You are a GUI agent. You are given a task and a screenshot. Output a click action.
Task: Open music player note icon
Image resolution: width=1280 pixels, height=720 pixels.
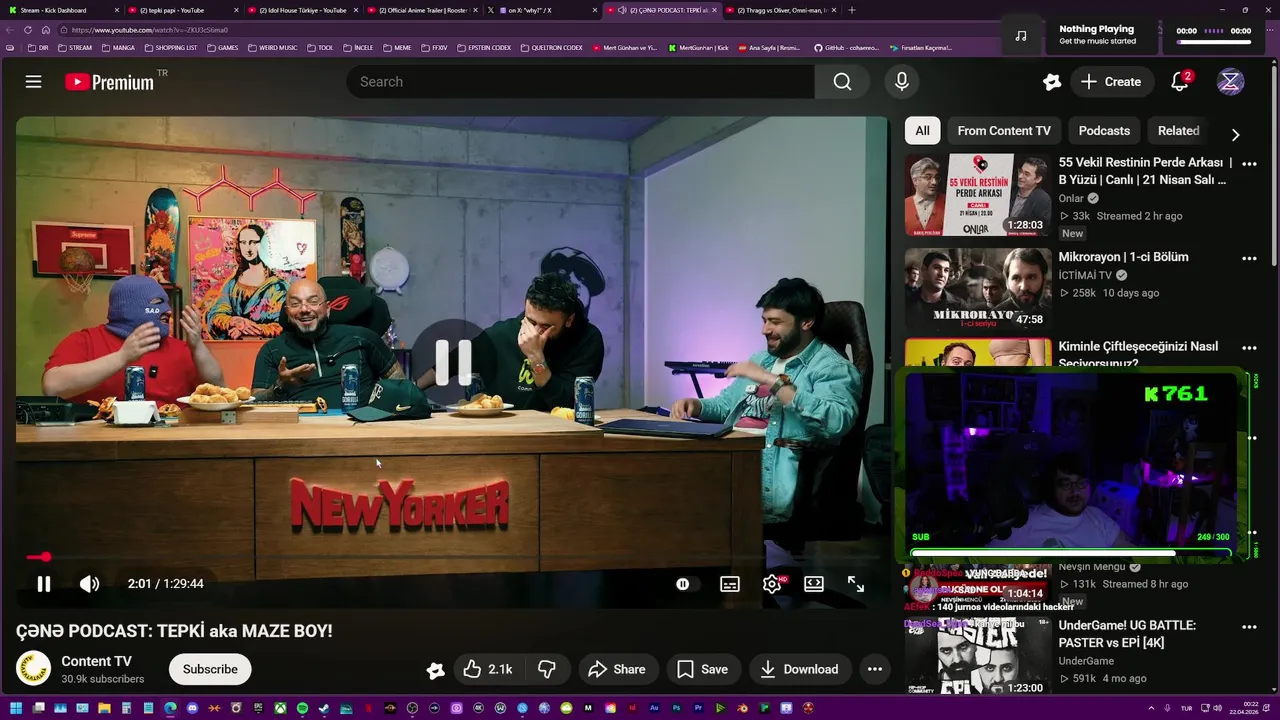pos(1020,35)
